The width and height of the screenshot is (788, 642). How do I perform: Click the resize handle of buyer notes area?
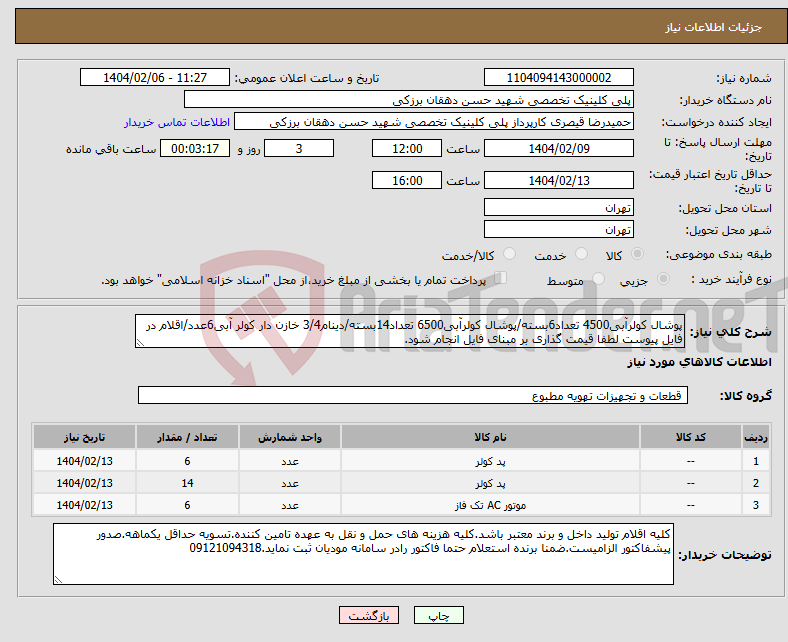coord(58,580)
